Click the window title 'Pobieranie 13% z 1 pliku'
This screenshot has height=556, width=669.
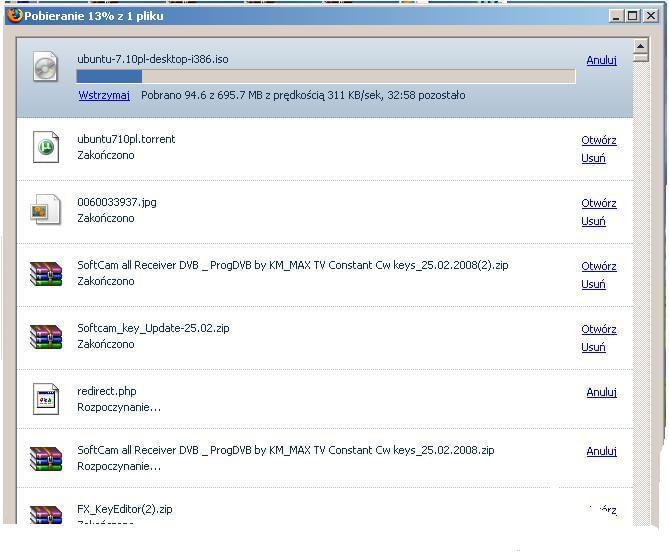pyautogui.click(x=94, y=16)
